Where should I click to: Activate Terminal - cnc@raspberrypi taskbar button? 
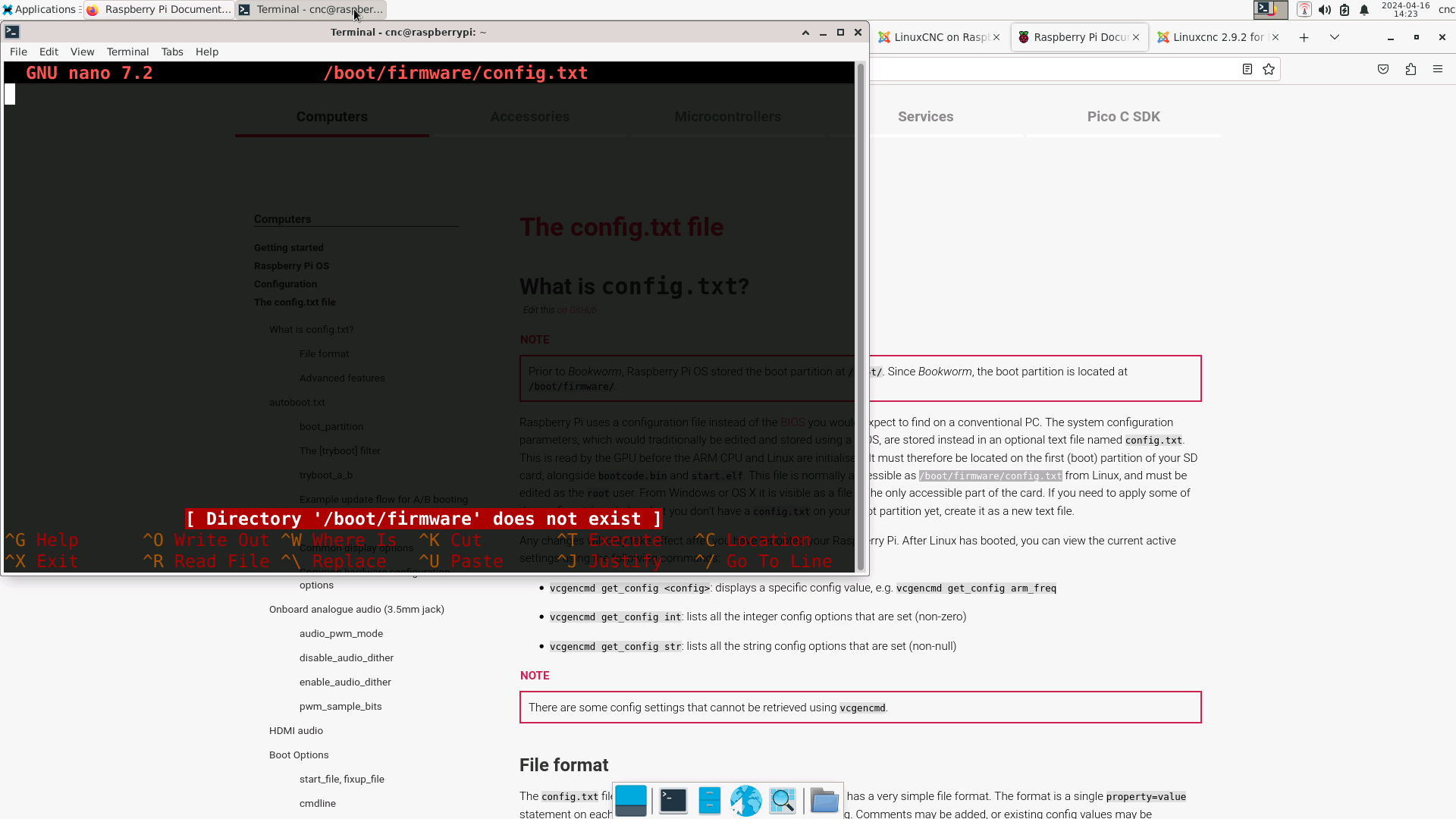pyautogui.click(x=311, y=10)
